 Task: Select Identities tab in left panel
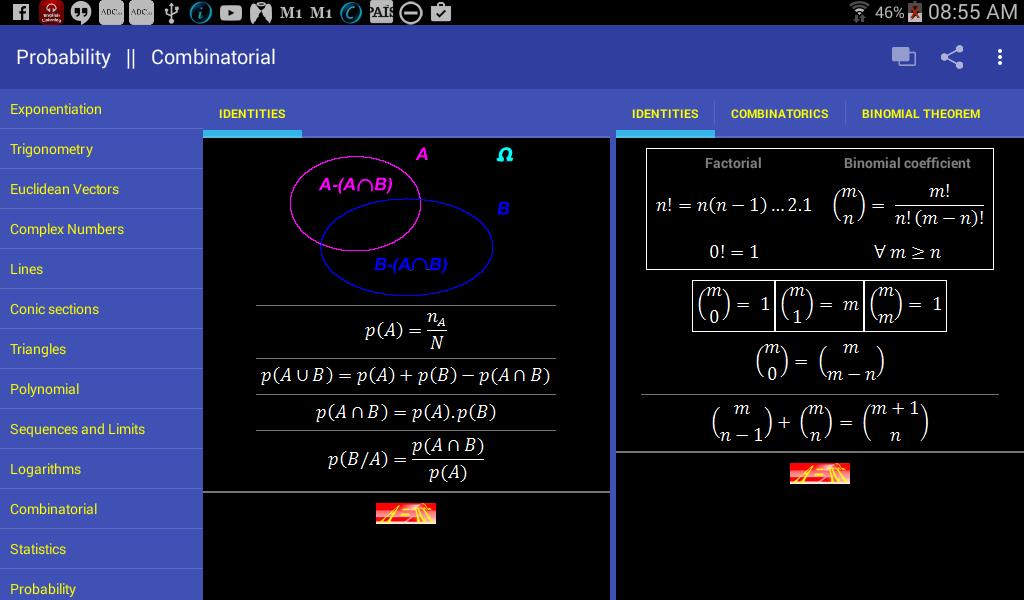252,114
